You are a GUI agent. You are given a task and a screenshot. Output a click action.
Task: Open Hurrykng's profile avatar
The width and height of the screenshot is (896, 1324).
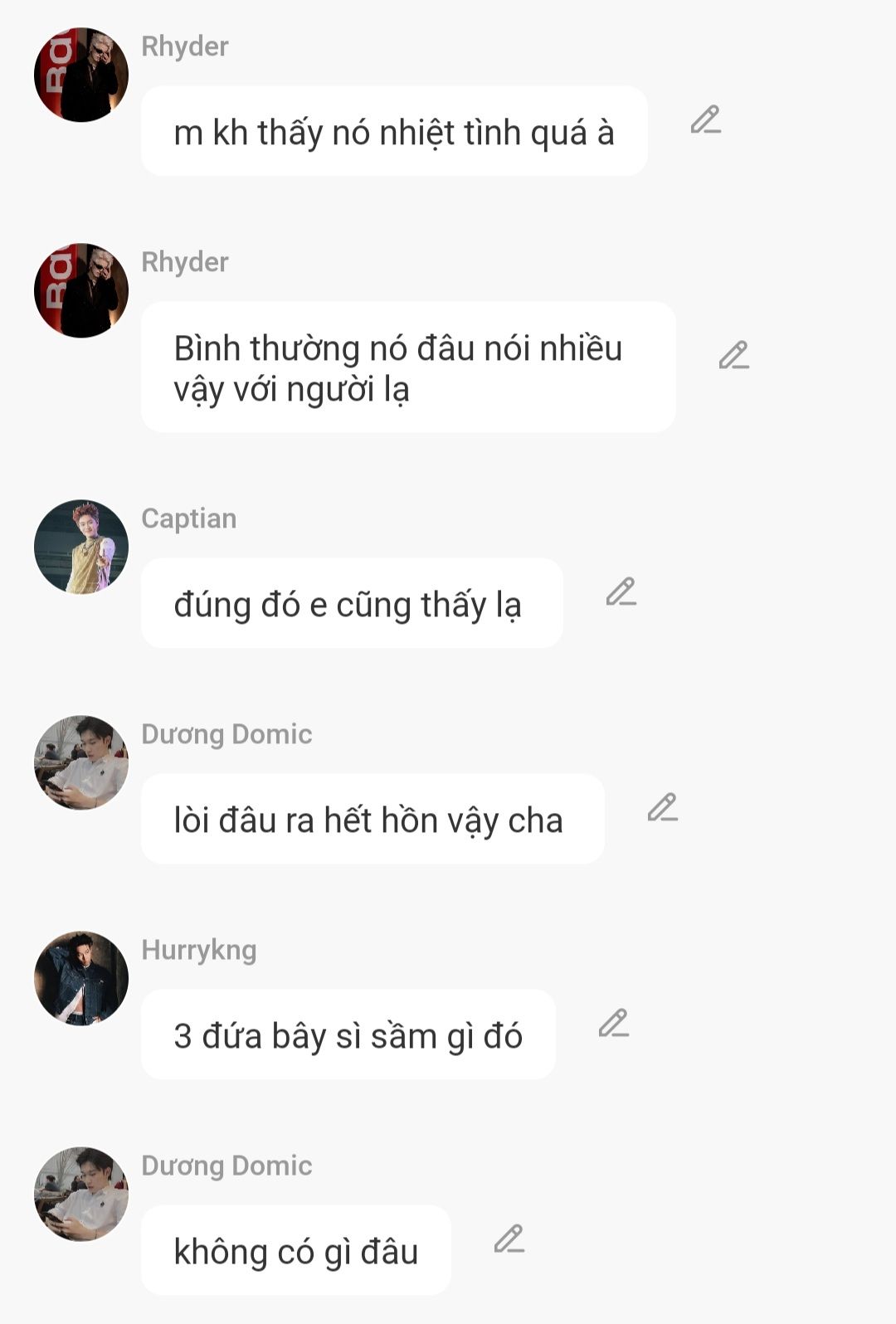81,978
